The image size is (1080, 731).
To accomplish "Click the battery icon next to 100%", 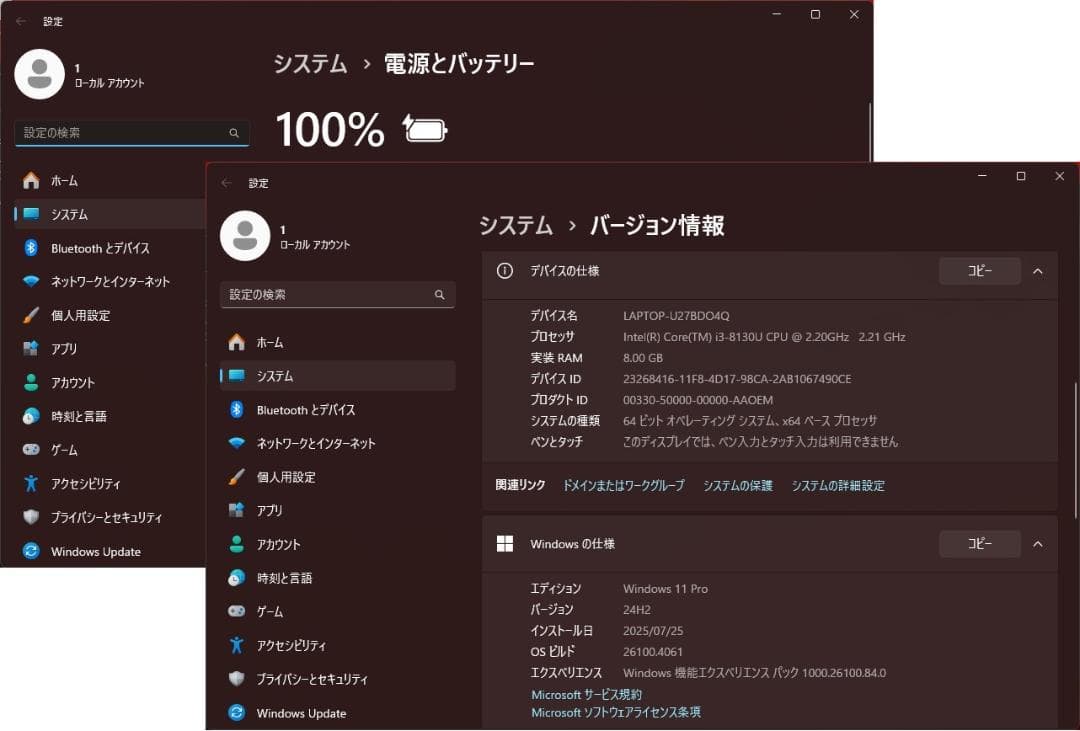I will (x=424, y=128).
